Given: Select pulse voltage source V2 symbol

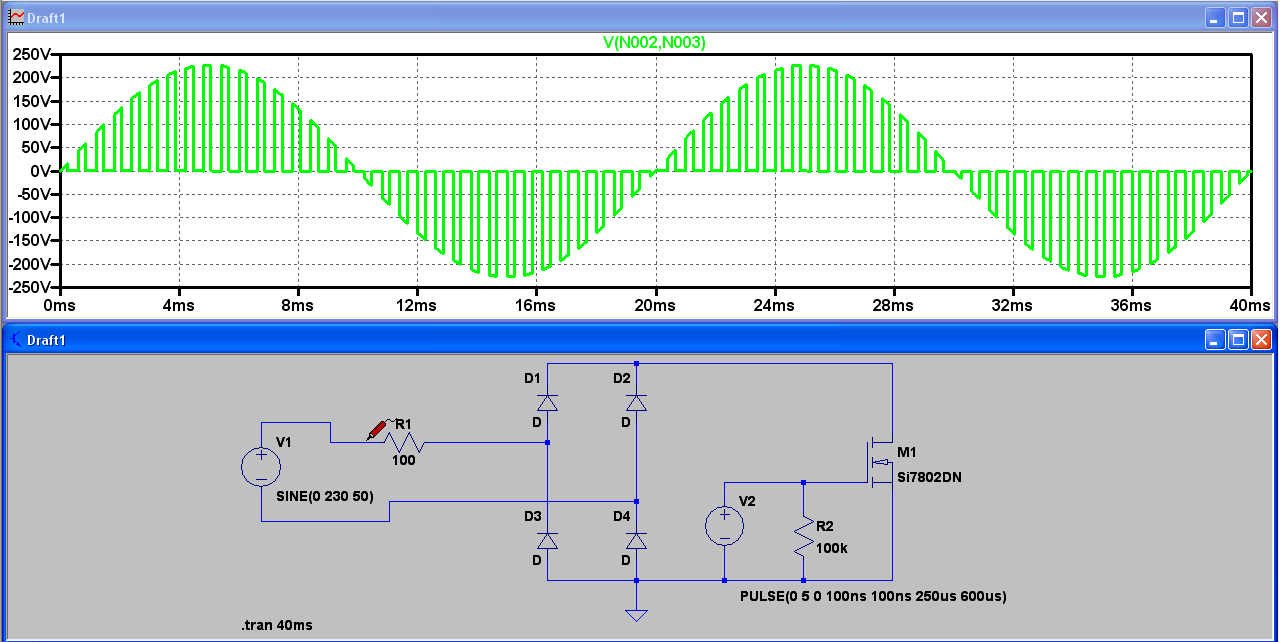Looking at the screenshot, I should click(723, 525).
